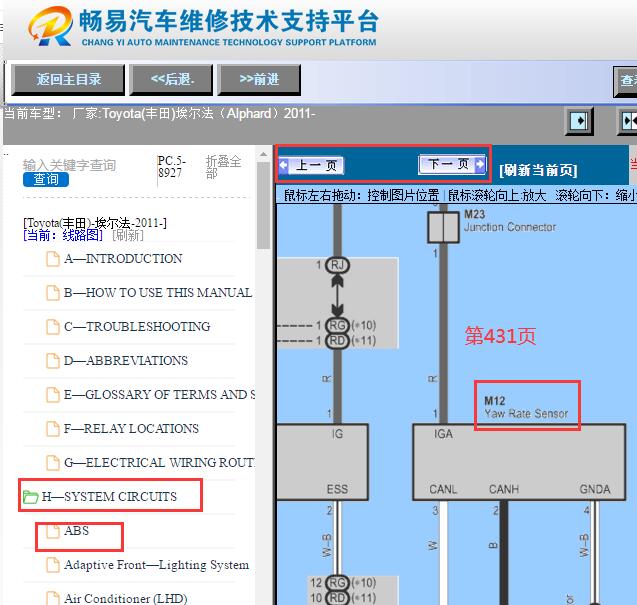Go forward with the >>前进 button

click(259, 79)
